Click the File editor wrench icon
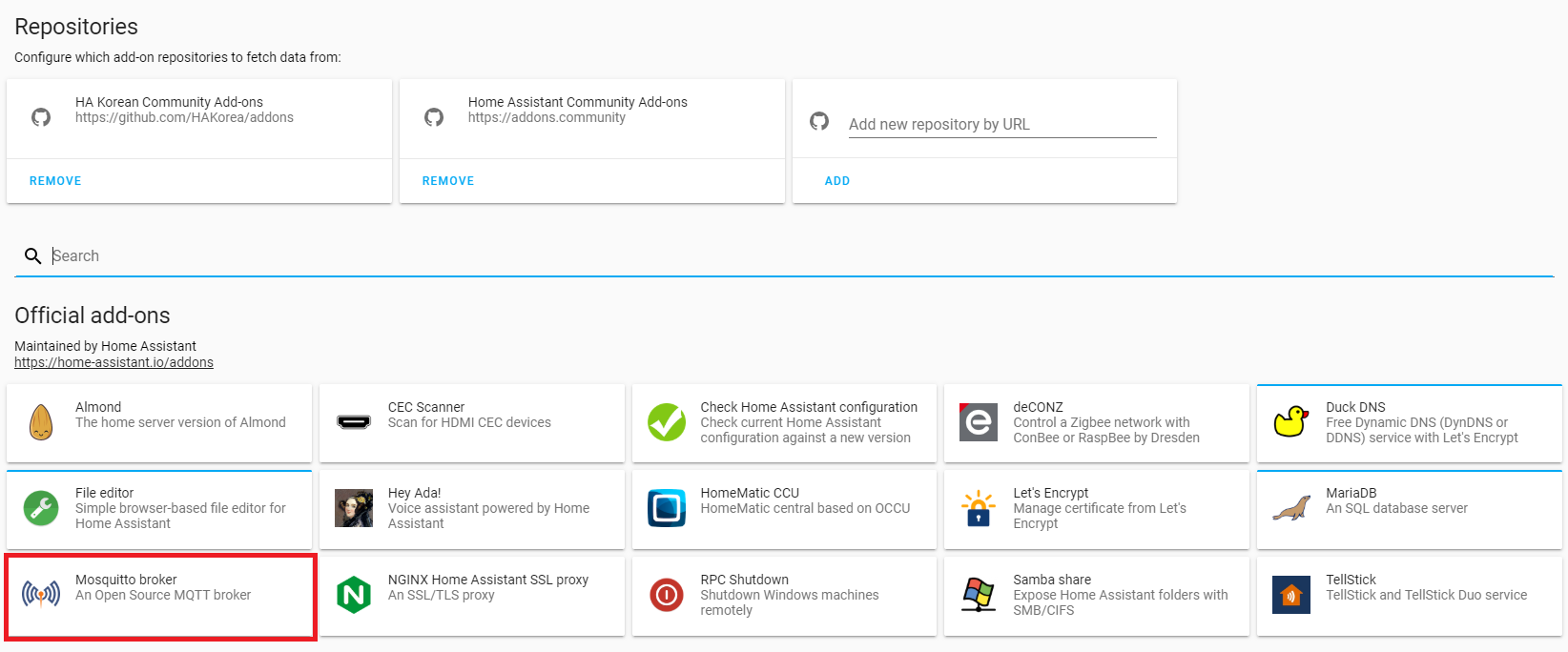Screen dimensions: 1568x652 [41, 508]
